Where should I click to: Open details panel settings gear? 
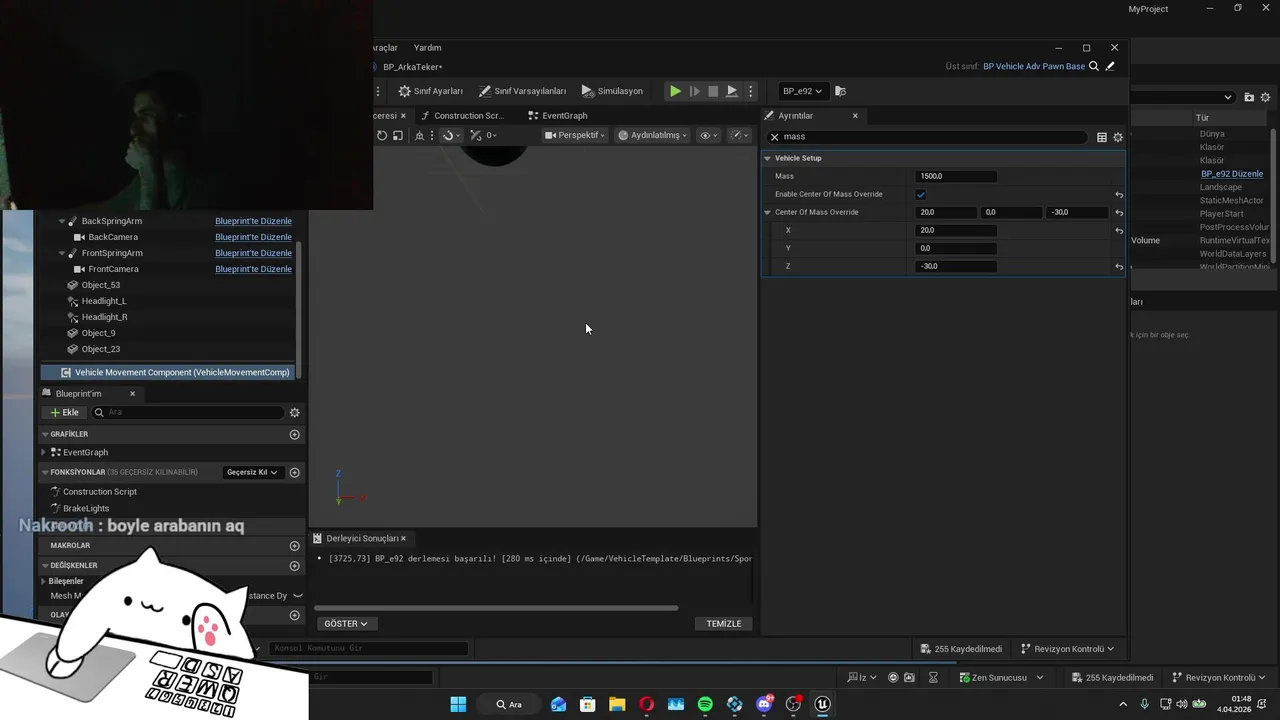[1118, 137]
